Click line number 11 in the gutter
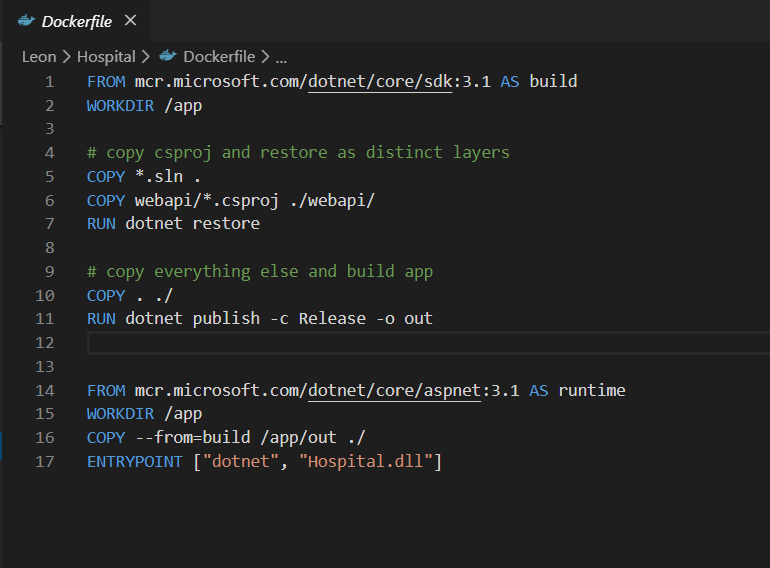770x568 pixels. (45, 319)
